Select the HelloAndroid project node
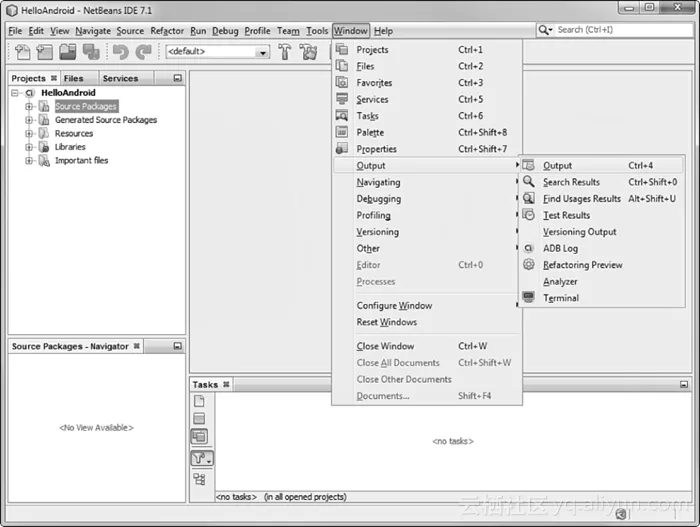 tap(68, 93)
